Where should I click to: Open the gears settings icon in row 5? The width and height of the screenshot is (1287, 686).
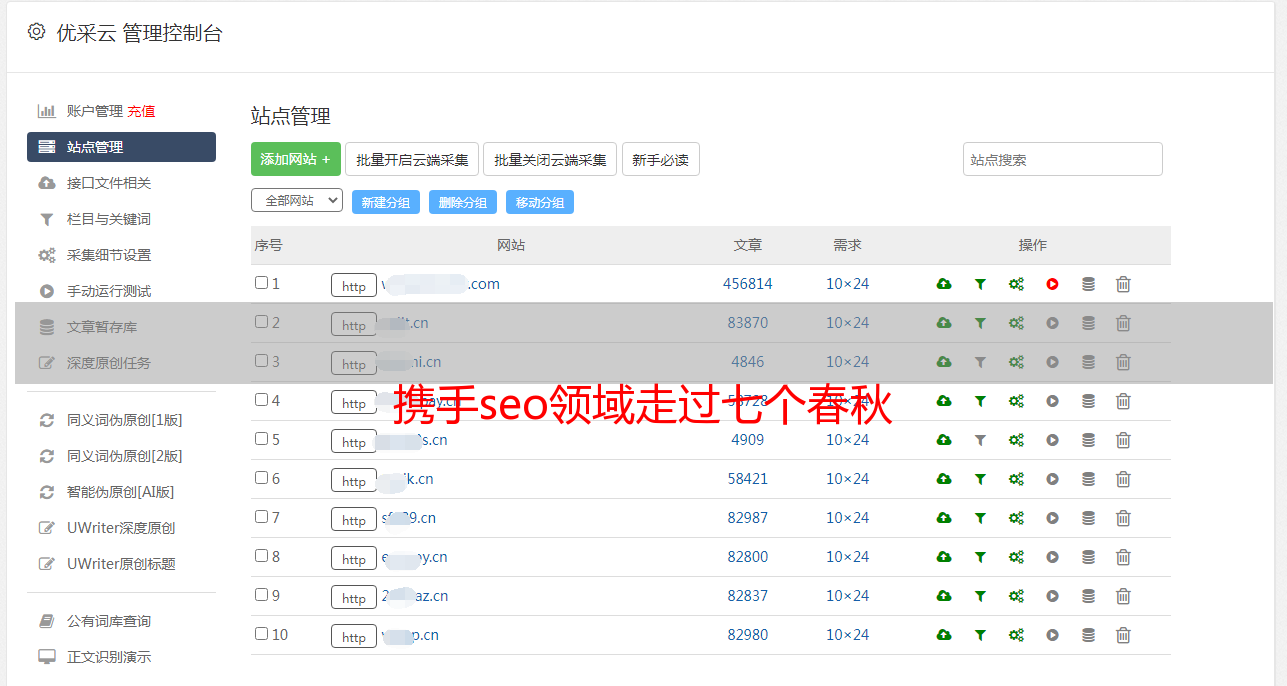point(1016,440)
